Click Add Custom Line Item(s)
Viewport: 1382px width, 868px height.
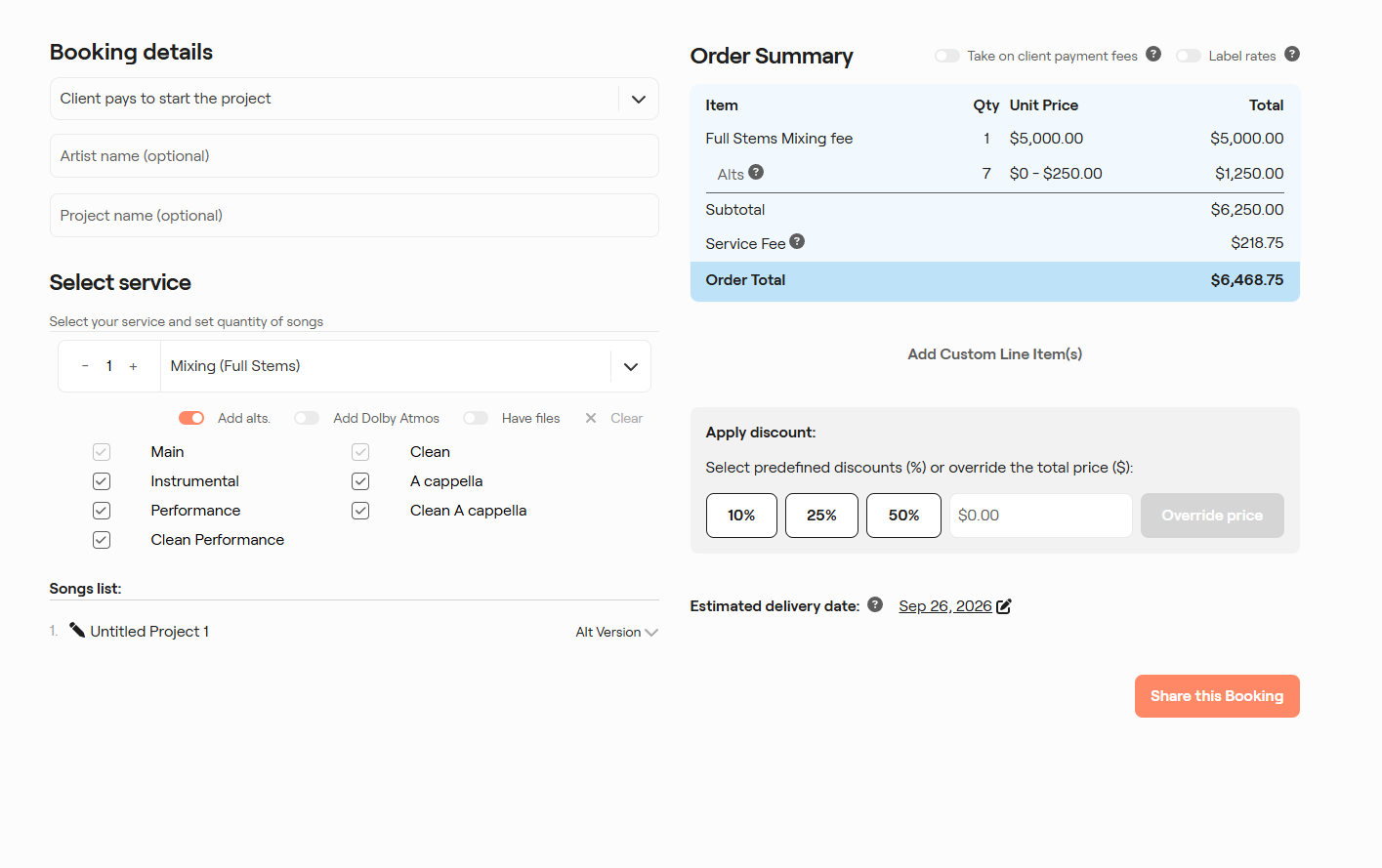(994, 354)
